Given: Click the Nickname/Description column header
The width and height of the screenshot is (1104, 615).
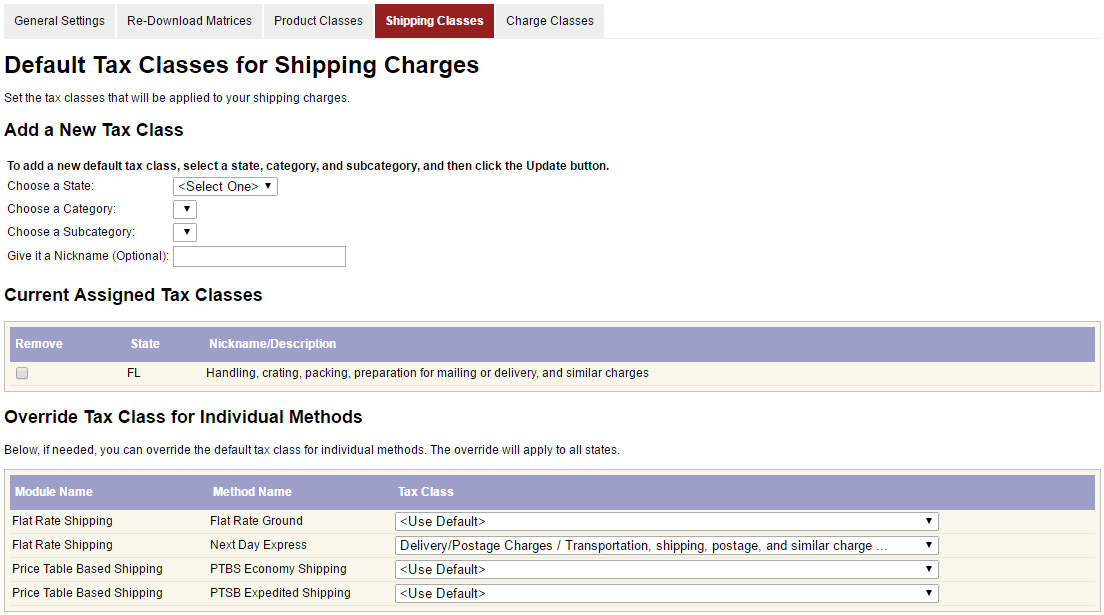Looking at the screenshot, I should pyautogui.click(x=272, y=344).
